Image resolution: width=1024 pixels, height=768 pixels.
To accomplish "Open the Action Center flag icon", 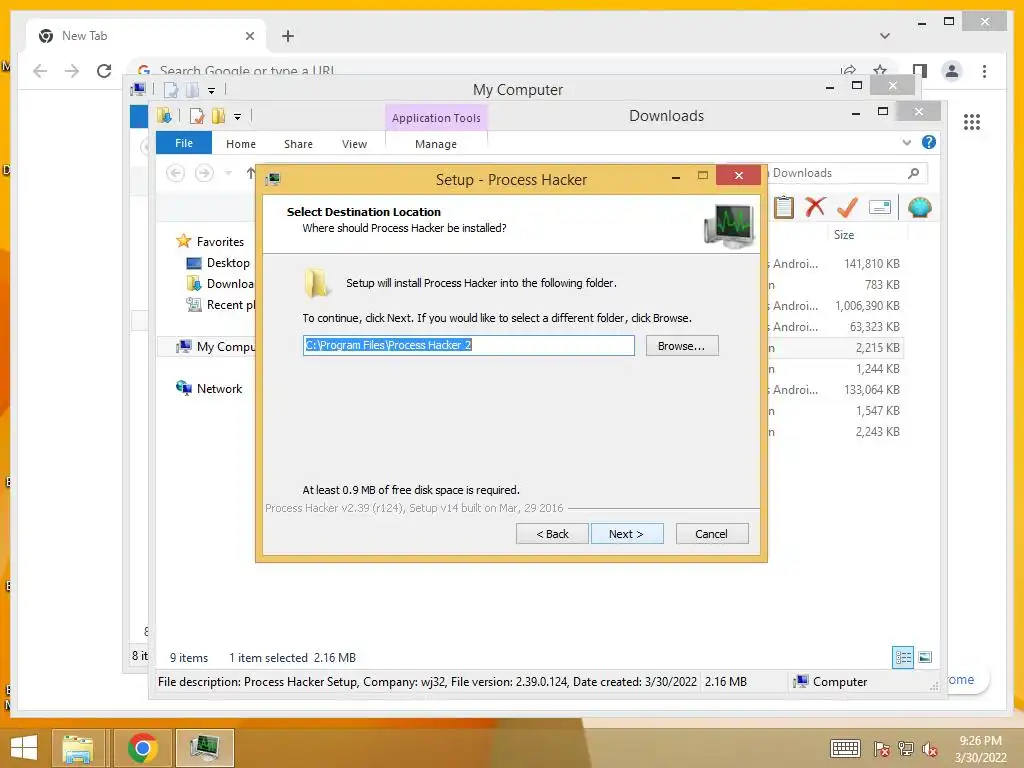I will [x=881, y=748].
